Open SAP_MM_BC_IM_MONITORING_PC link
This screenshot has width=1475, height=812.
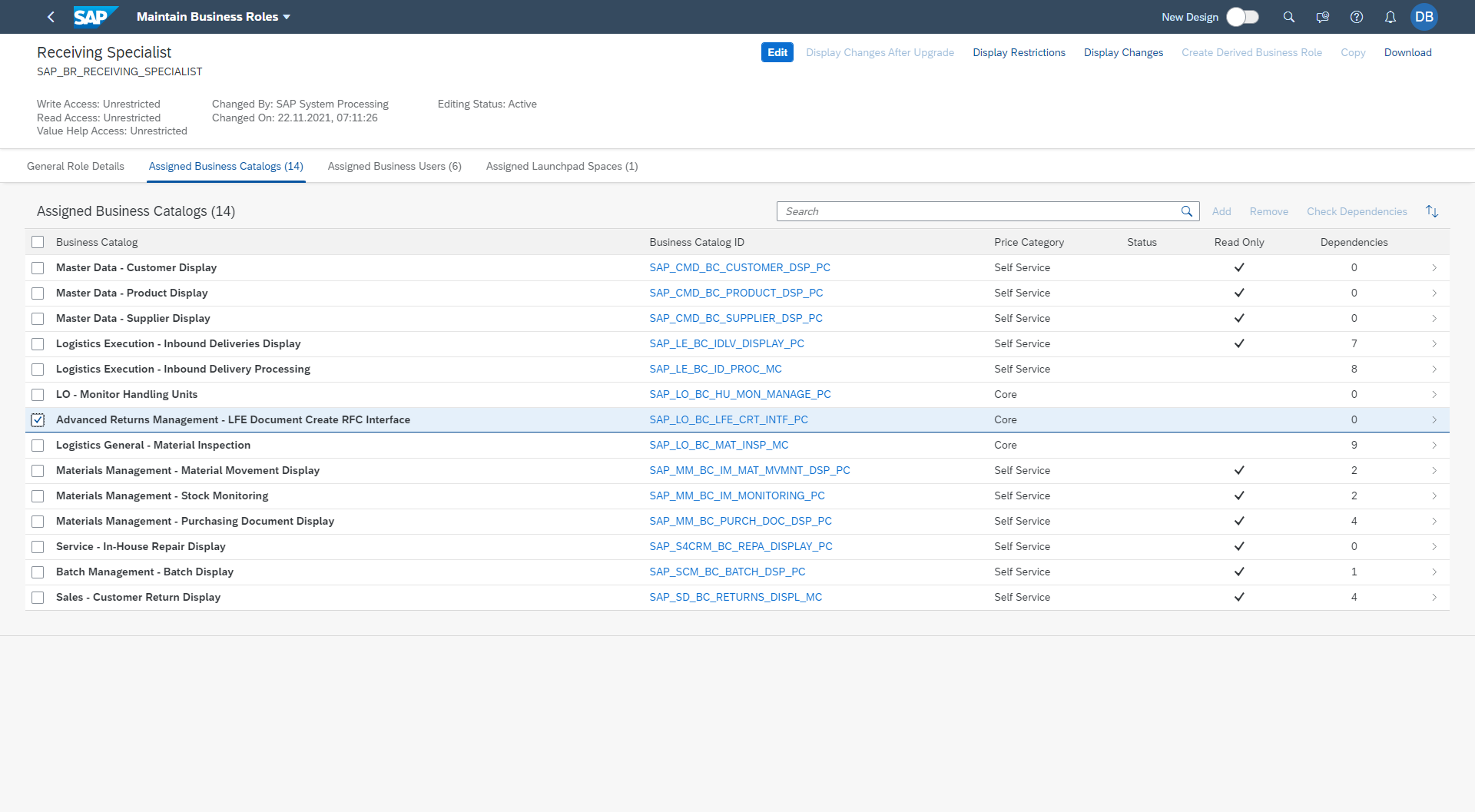click(x=737, y=495)
